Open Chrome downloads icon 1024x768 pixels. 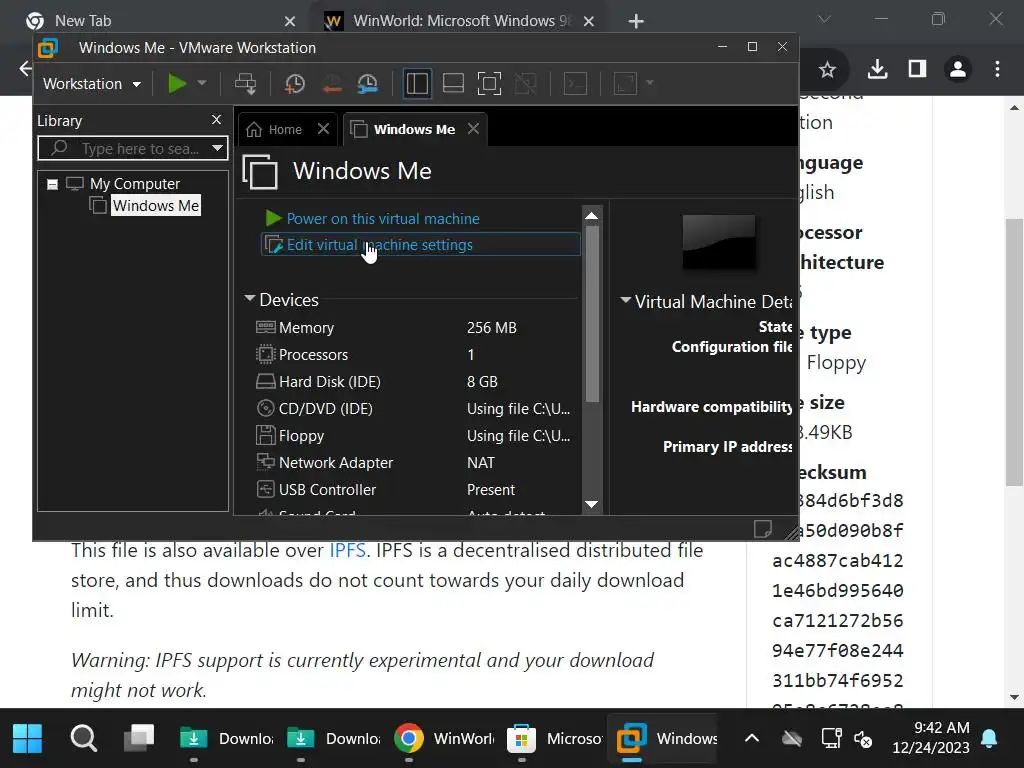pyautogui.click(x=877, y=69)
